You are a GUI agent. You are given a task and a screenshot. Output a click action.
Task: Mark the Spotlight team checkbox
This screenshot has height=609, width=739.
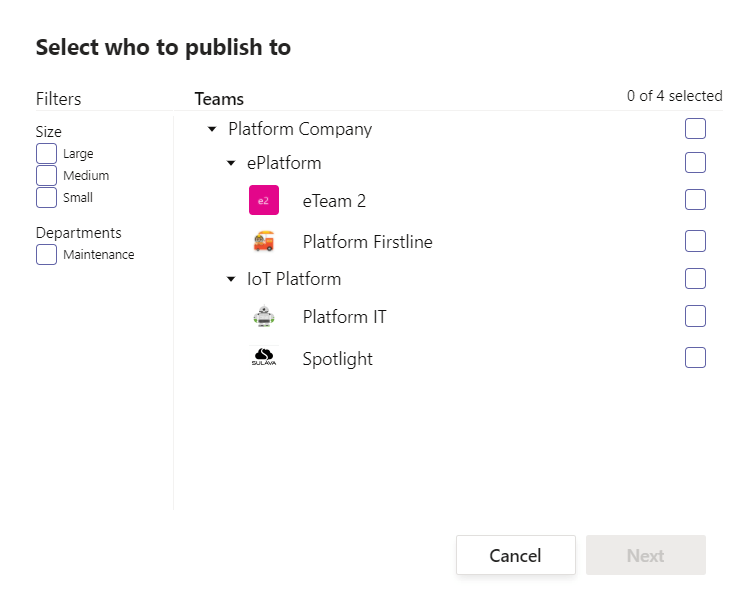[x=695, y=358]
